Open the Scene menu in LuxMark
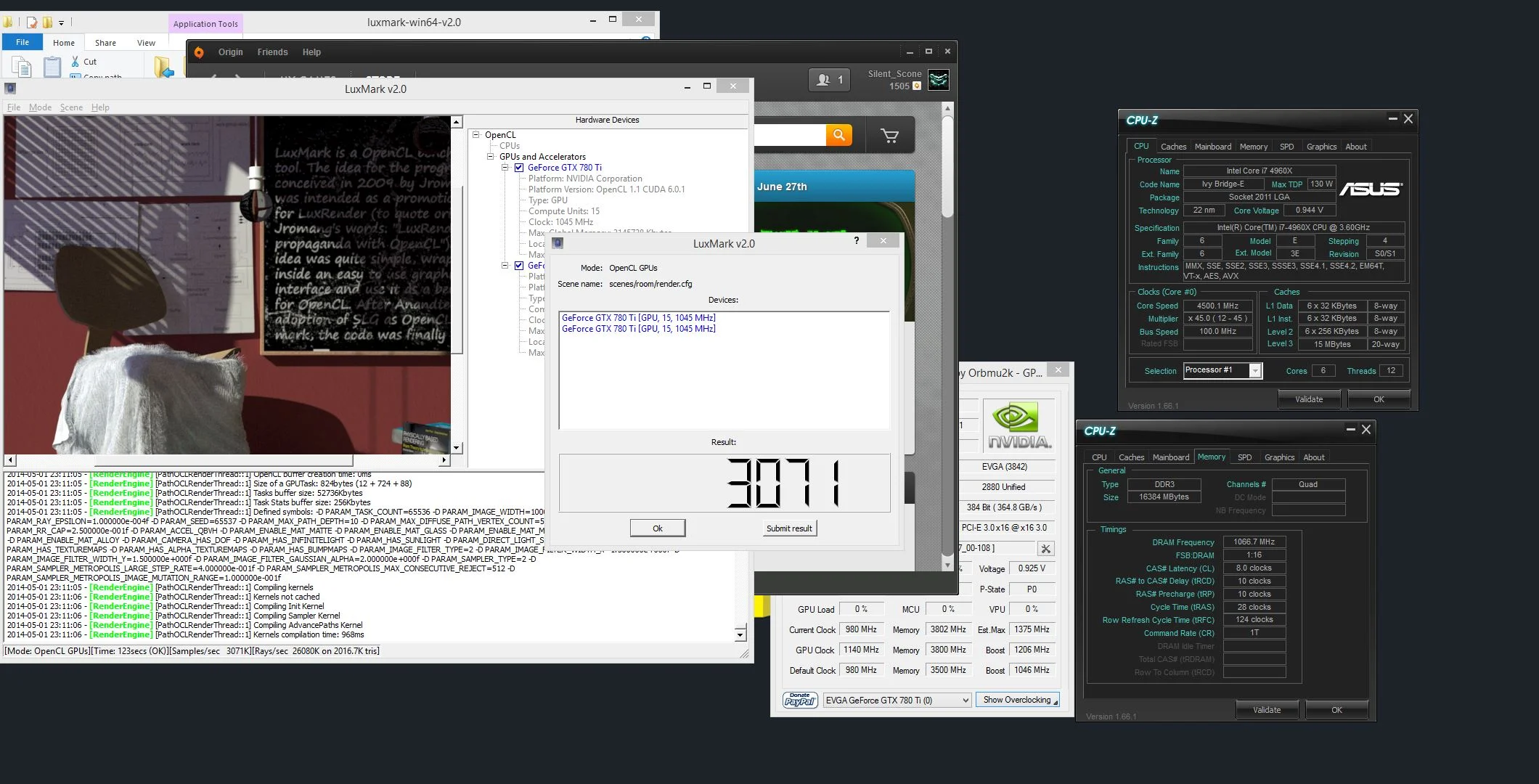 point(71,107)
